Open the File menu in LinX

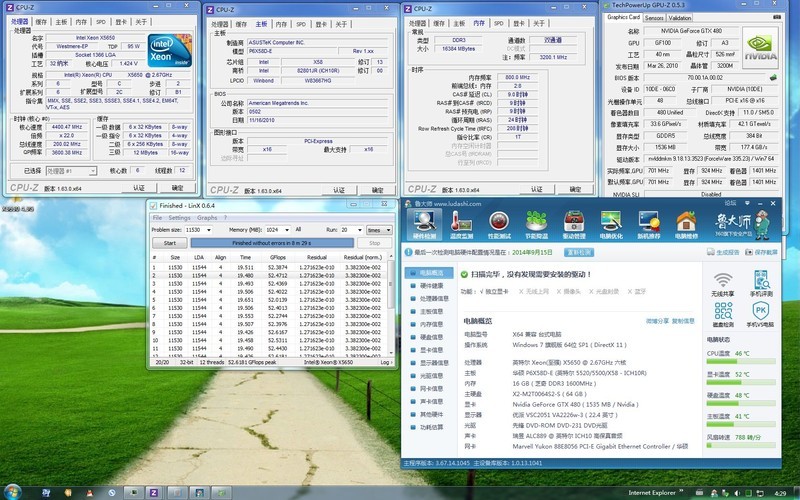click(x=158, y=217)
